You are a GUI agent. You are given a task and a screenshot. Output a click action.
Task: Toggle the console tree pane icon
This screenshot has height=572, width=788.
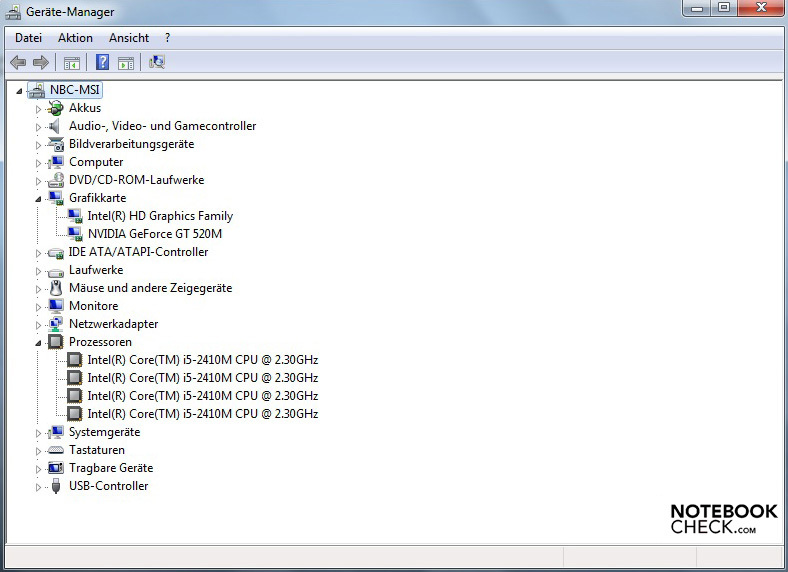click(72, 63)
